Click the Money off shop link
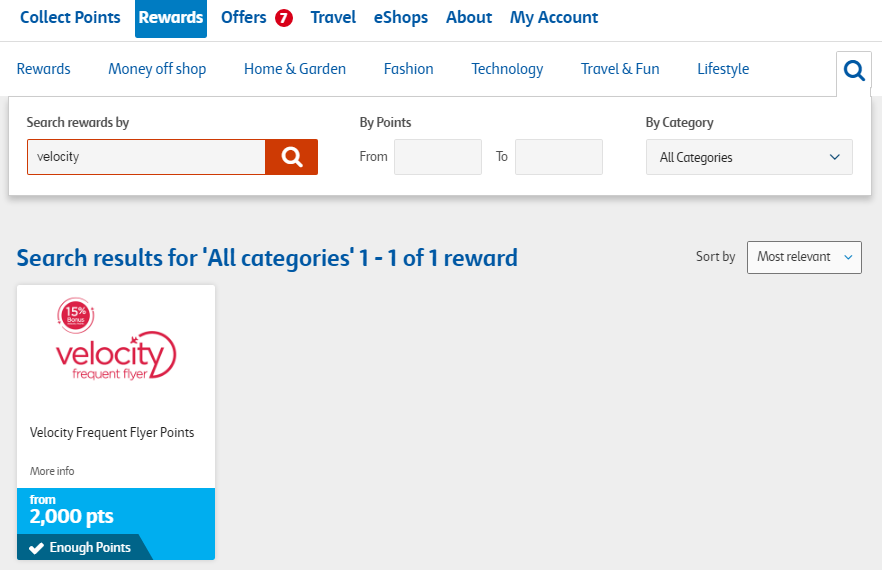882x570 pixels. point(157,69)
